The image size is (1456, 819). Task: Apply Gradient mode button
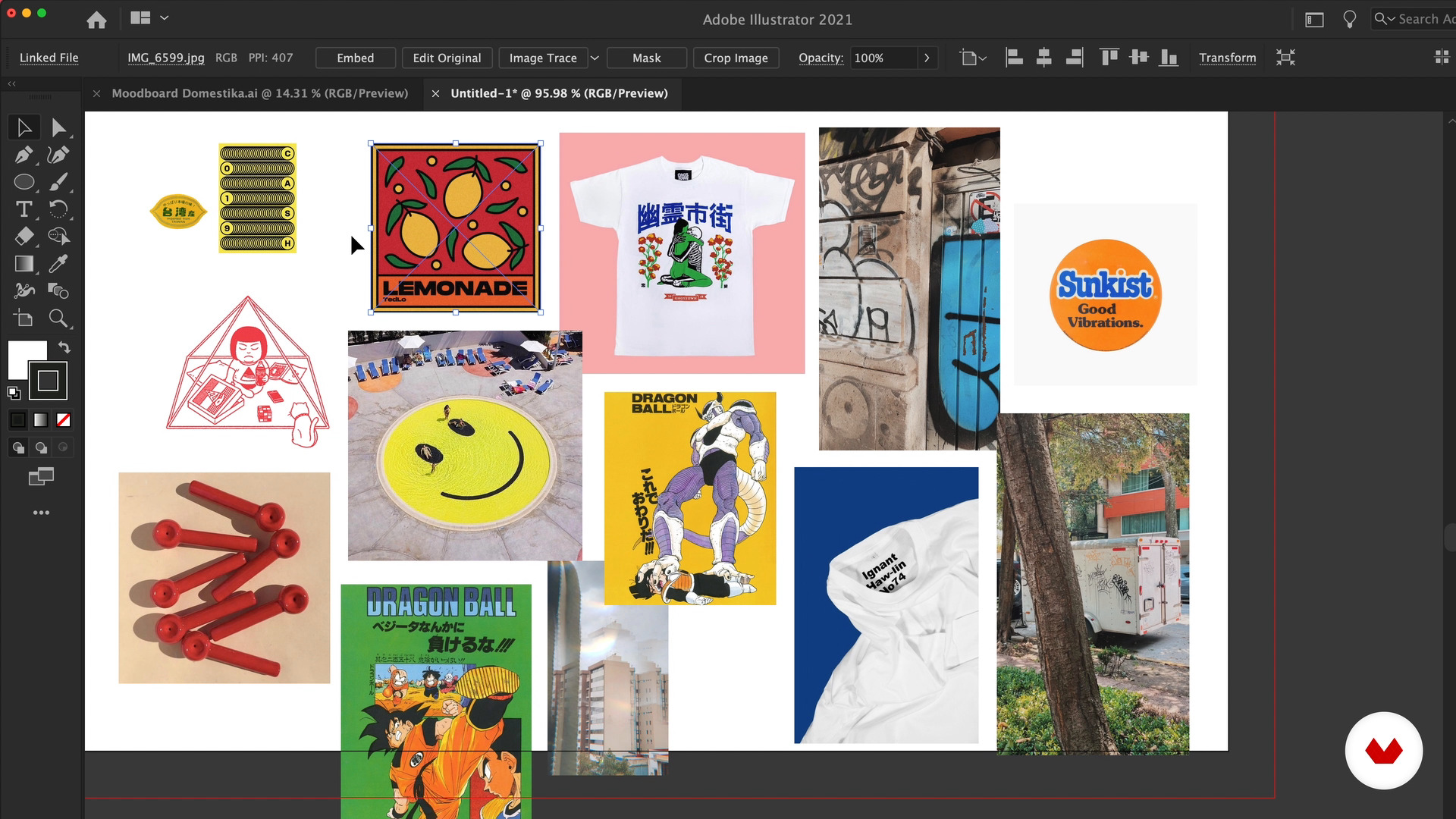coord(41,420)
